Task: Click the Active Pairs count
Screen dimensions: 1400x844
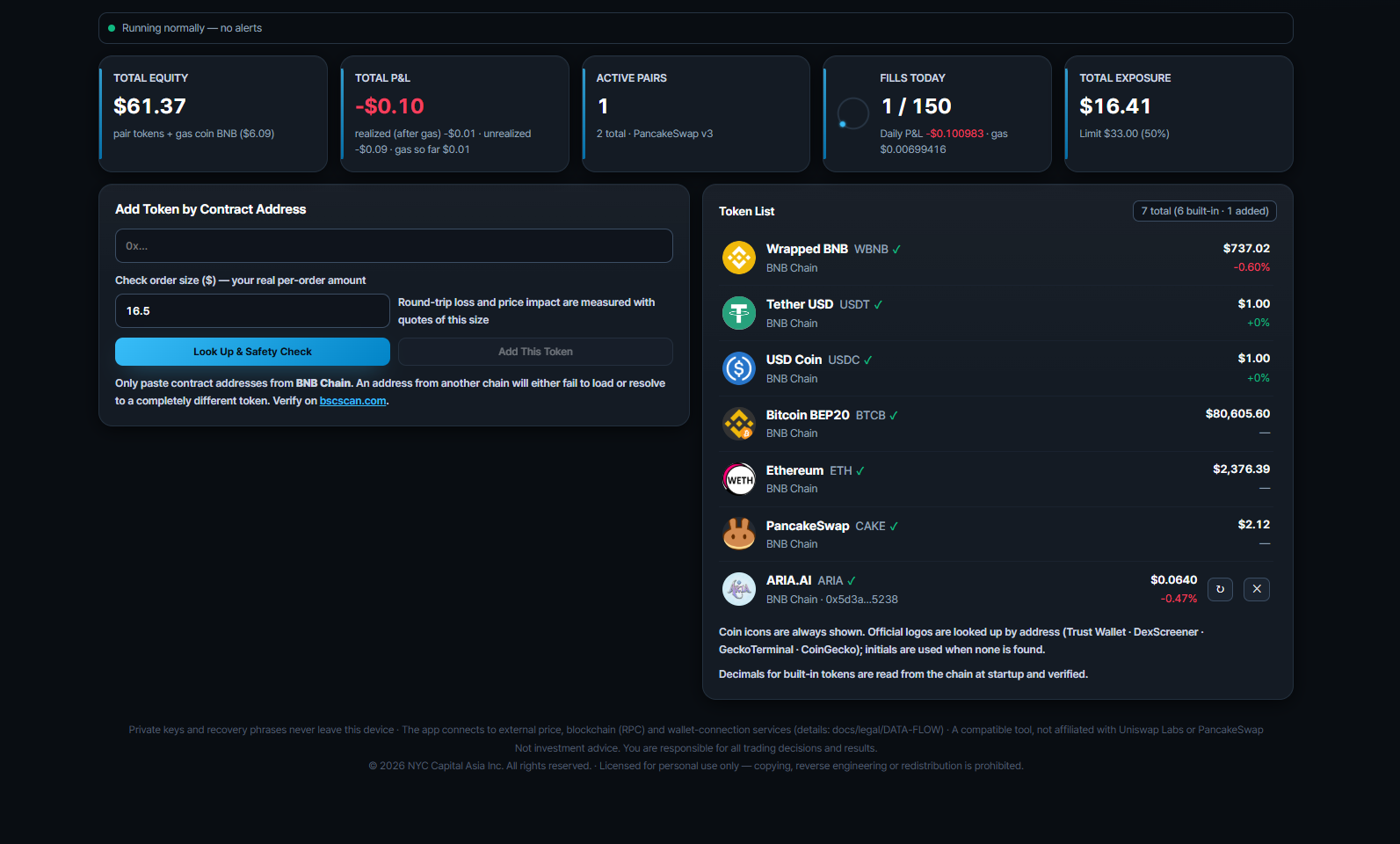Action: point(603,106)
